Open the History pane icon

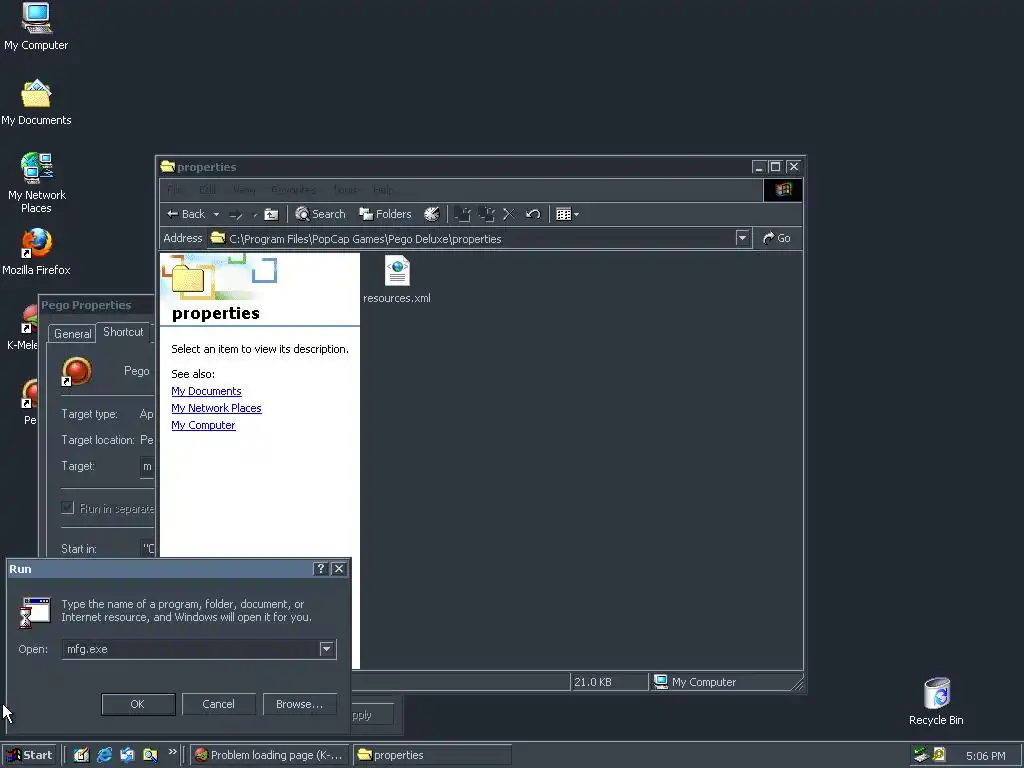click(432, 214)
